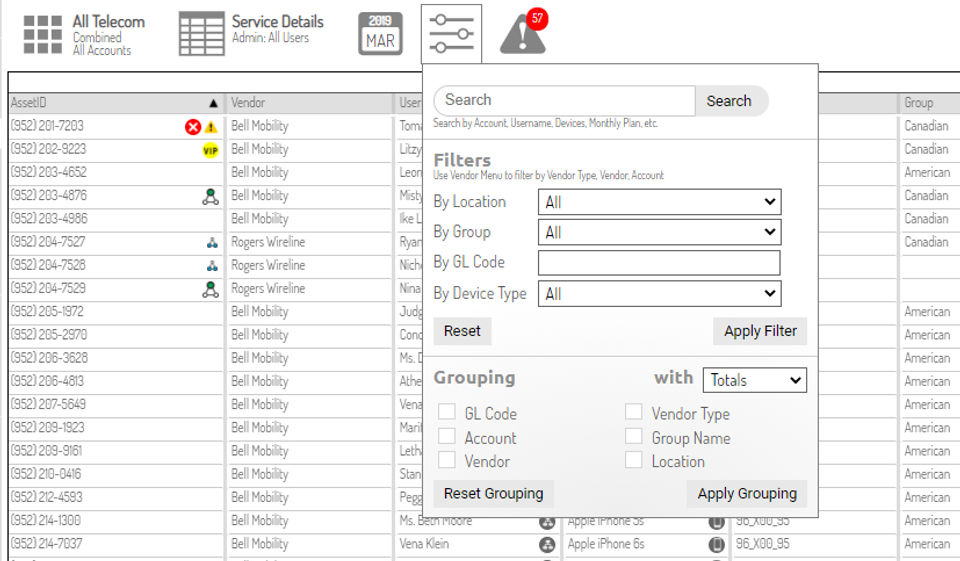Select asset (952) 205-1972
960x561 pixels.
pyautogui.click(x=47, y=312)
